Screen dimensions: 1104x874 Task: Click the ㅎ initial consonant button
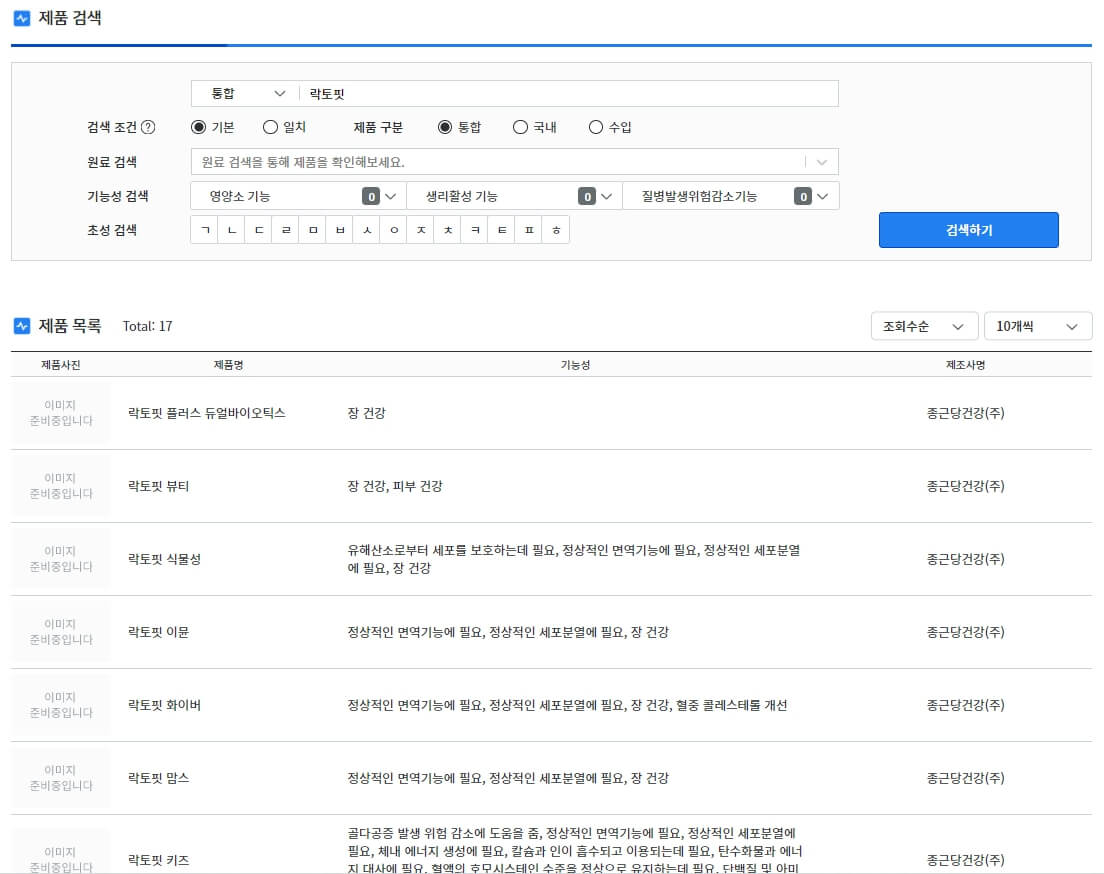click(556, 230)
